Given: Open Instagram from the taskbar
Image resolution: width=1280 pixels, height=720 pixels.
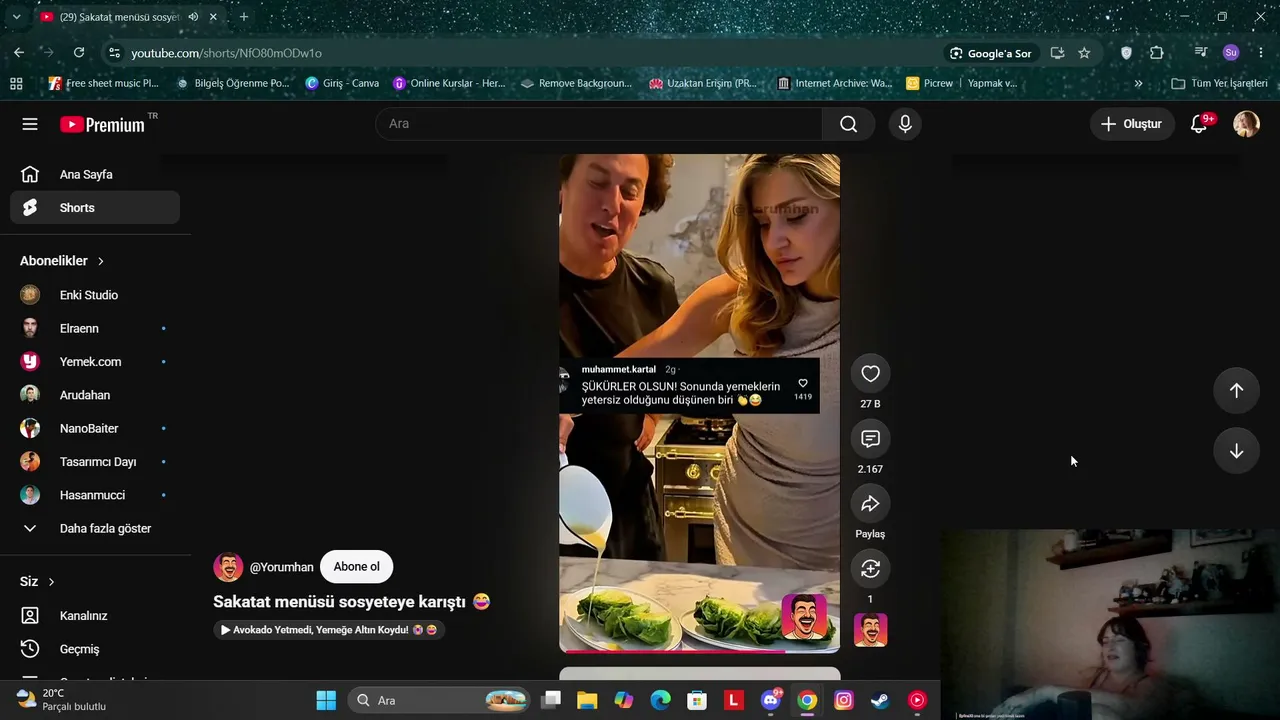Looking at the screenshot, I should pyautogui.click(x=844, y=700).
